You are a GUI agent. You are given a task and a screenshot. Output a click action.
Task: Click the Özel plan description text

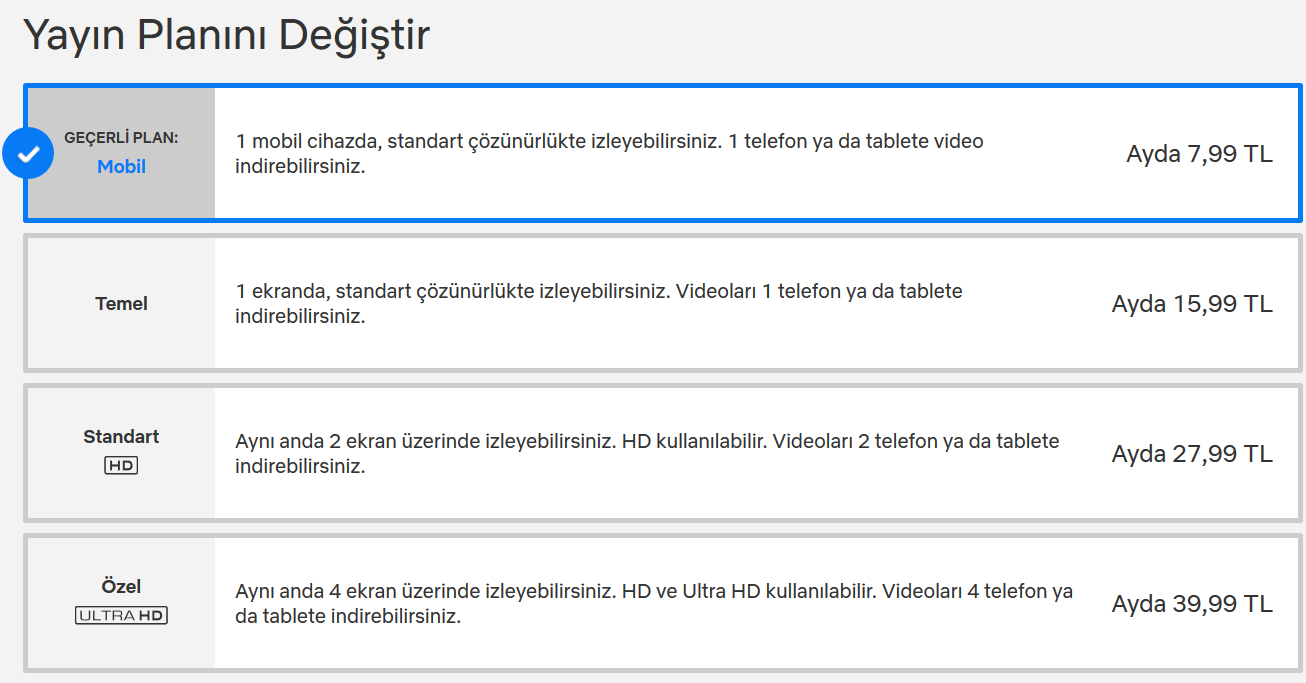[x=654, y=604]
